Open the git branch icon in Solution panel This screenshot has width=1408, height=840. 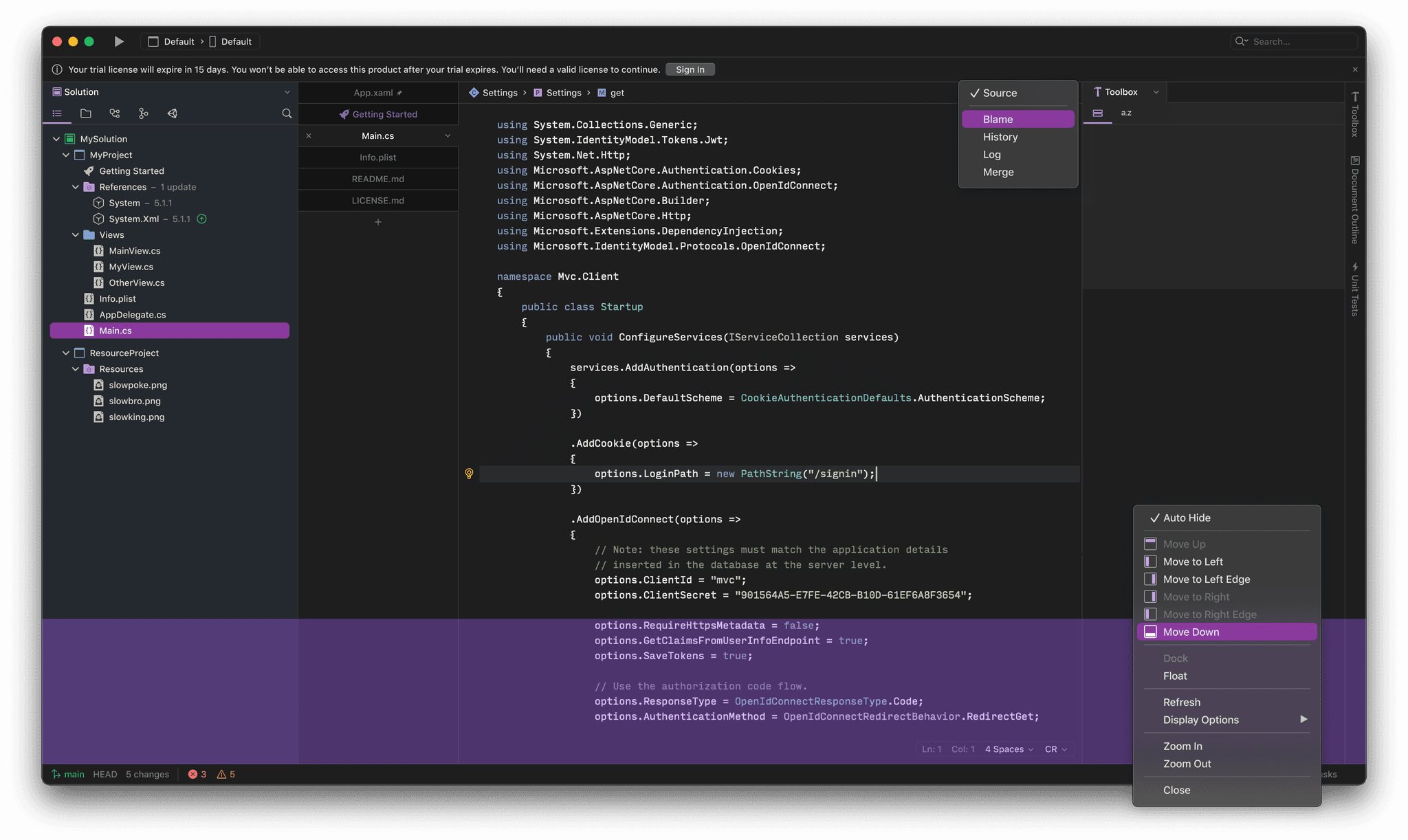pos(143,113)
